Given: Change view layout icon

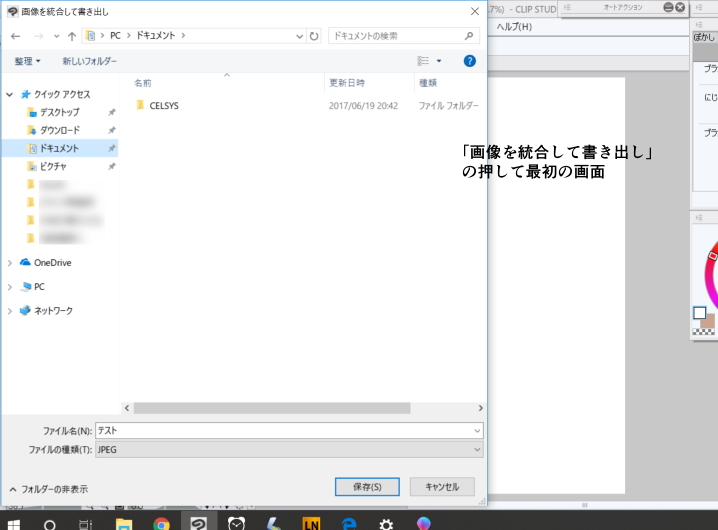Looking at the screenshot, I should [x=423, y=61].
